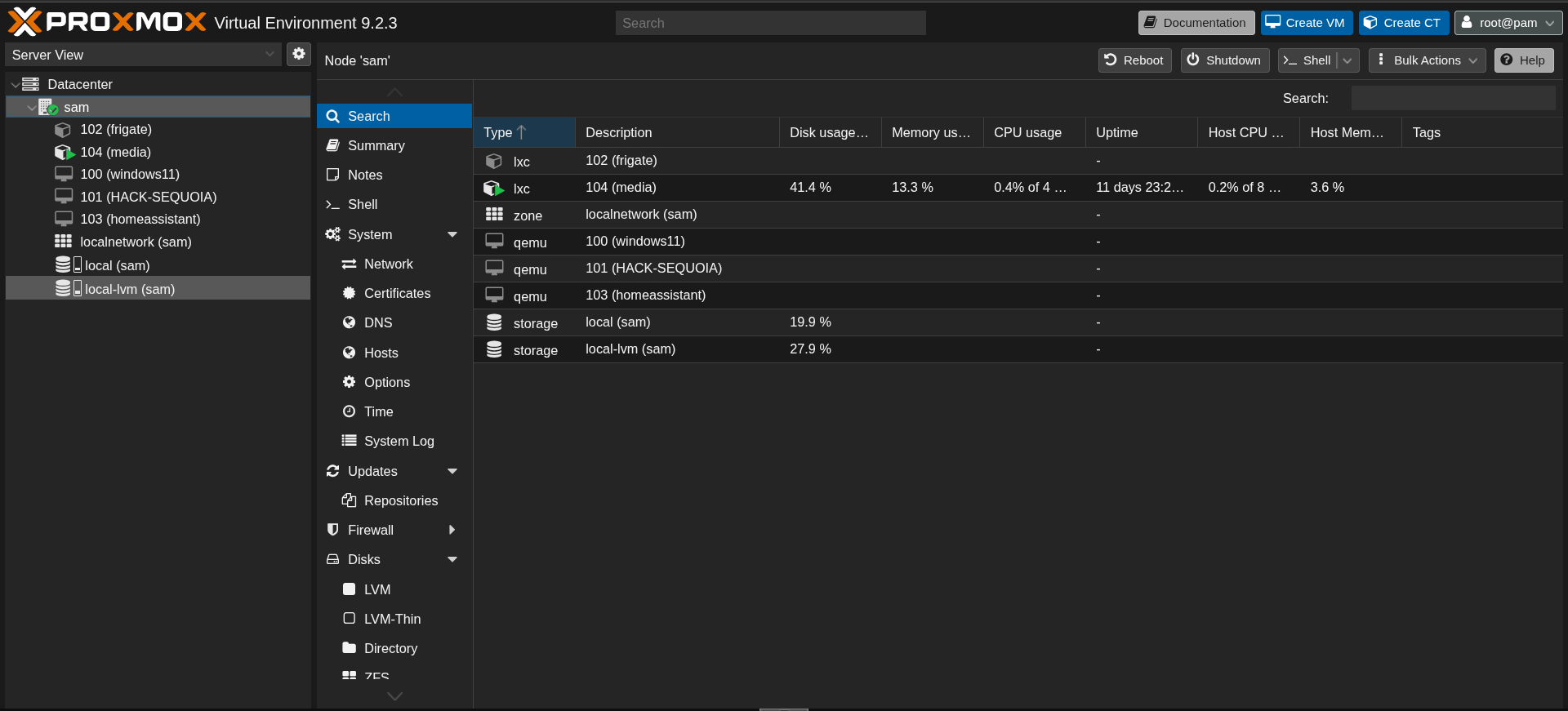Open the Shell dropdown arrow in toolbar
This screenshot has width=1568, height=711.
click(1347, 60)
